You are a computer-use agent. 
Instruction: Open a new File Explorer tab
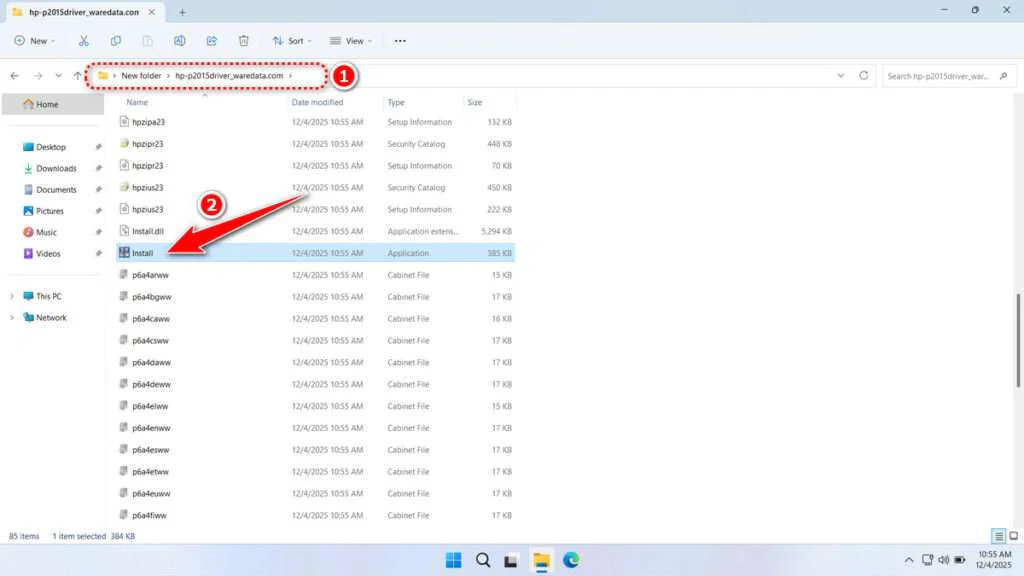click(182, 12)
